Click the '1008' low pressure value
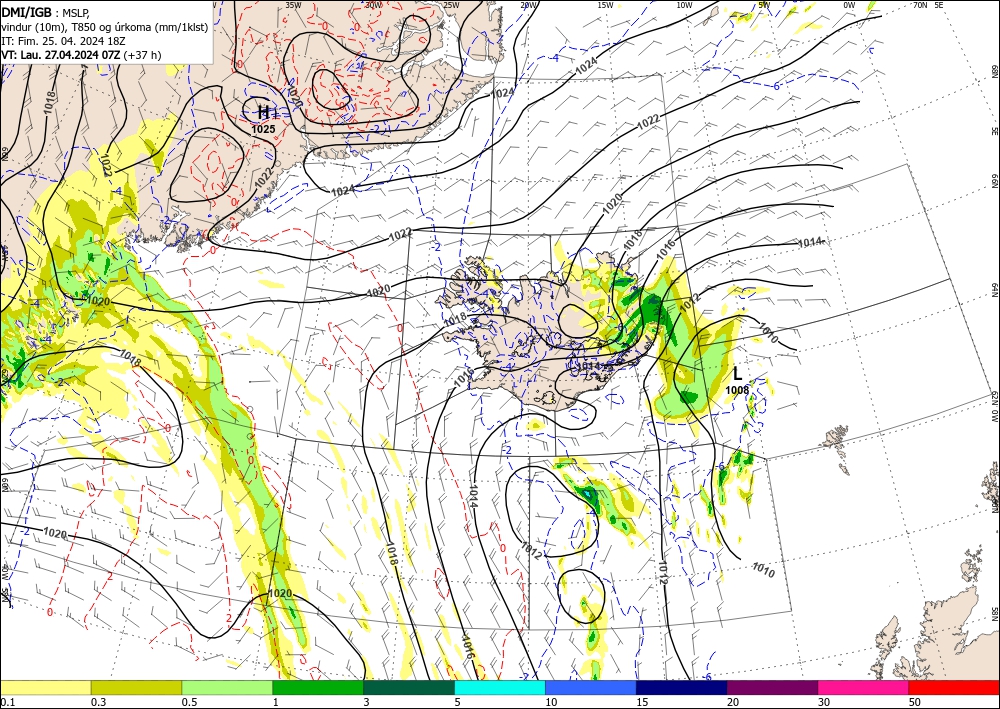1000x709 pixels. tap(737, 390)
